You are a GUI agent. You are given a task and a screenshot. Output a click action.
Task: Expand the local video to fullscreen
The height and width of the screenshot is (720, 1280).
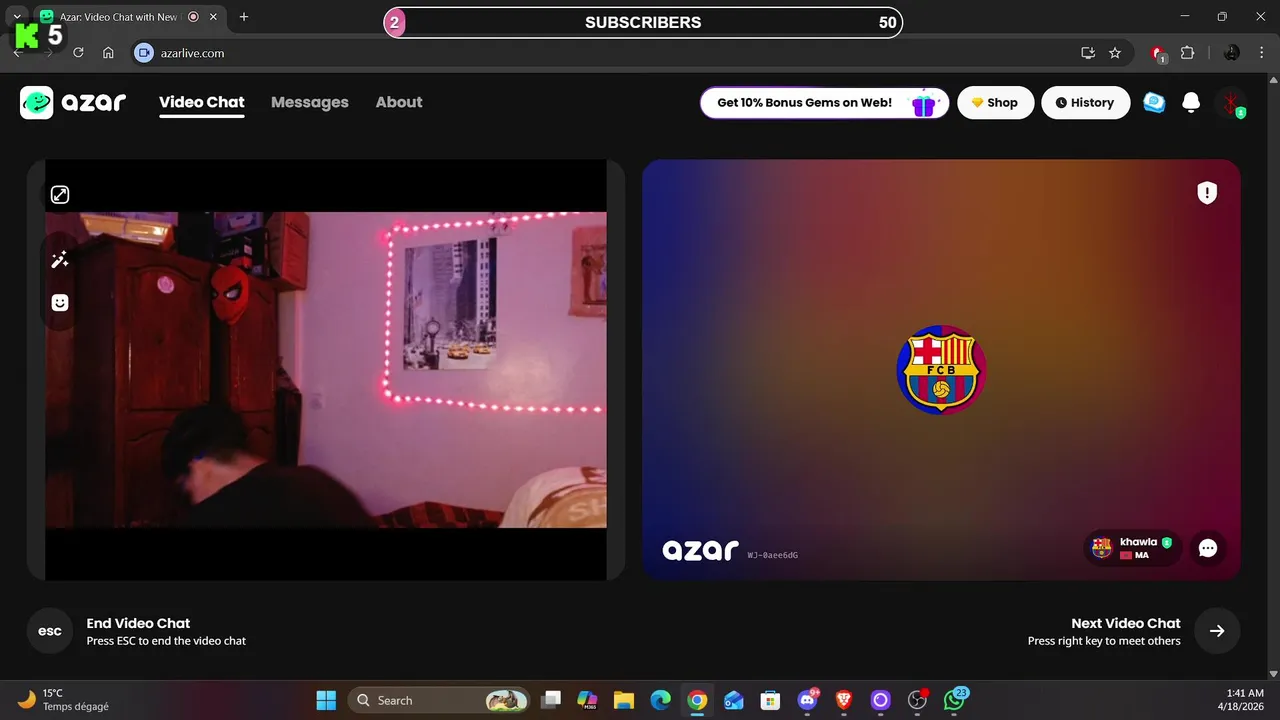pyautogui.click(x=60, y=195)
